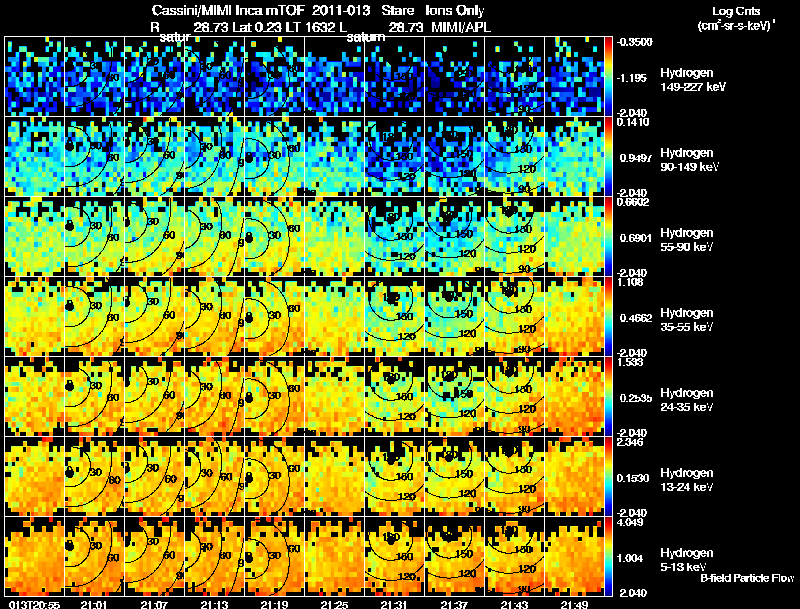Click the color bar beside Hydrogen 55-90 keV

(x=608, y=237)
